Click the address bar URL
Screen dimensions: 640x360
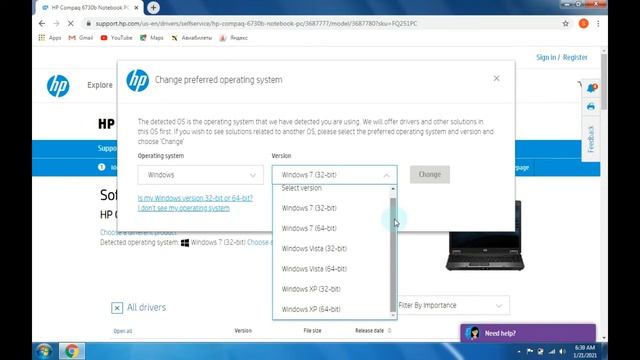point(256,24)
